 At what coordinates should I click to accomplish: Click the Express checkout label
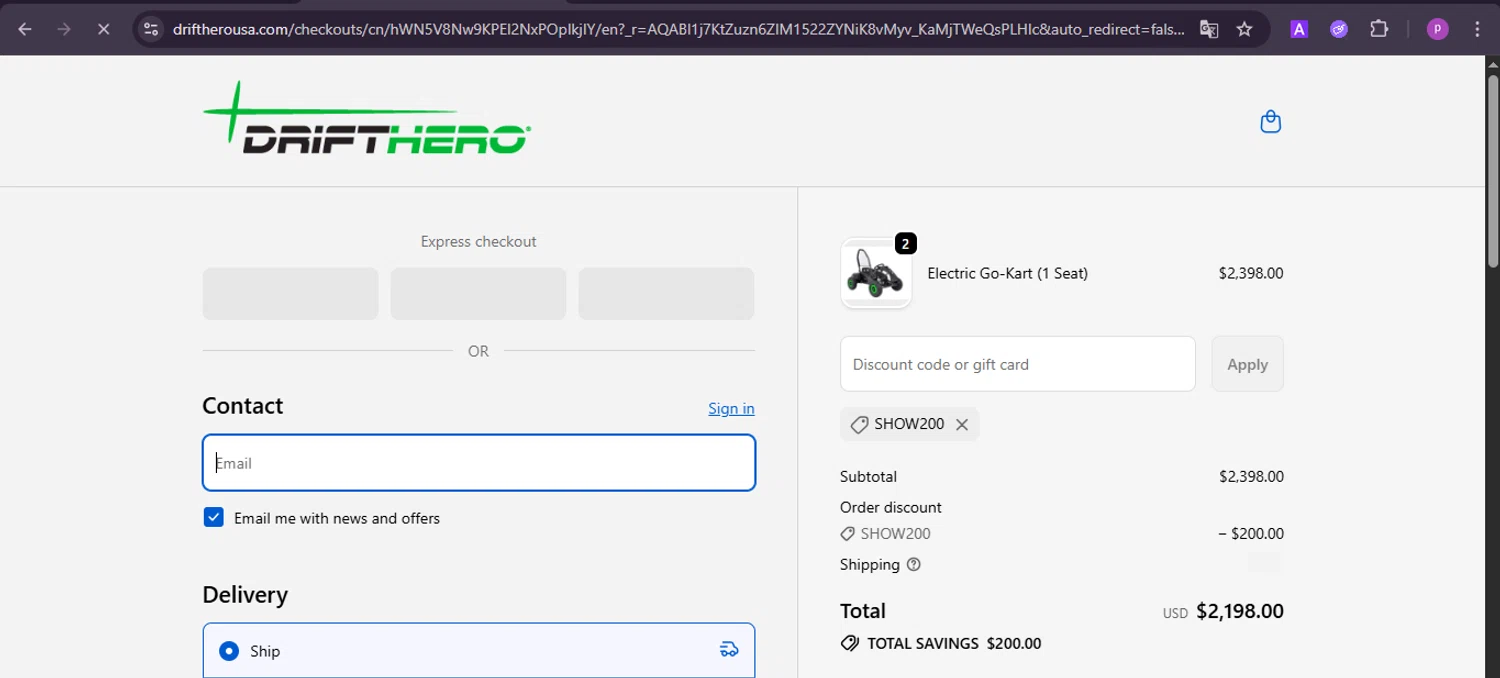[x=478, y=241]
